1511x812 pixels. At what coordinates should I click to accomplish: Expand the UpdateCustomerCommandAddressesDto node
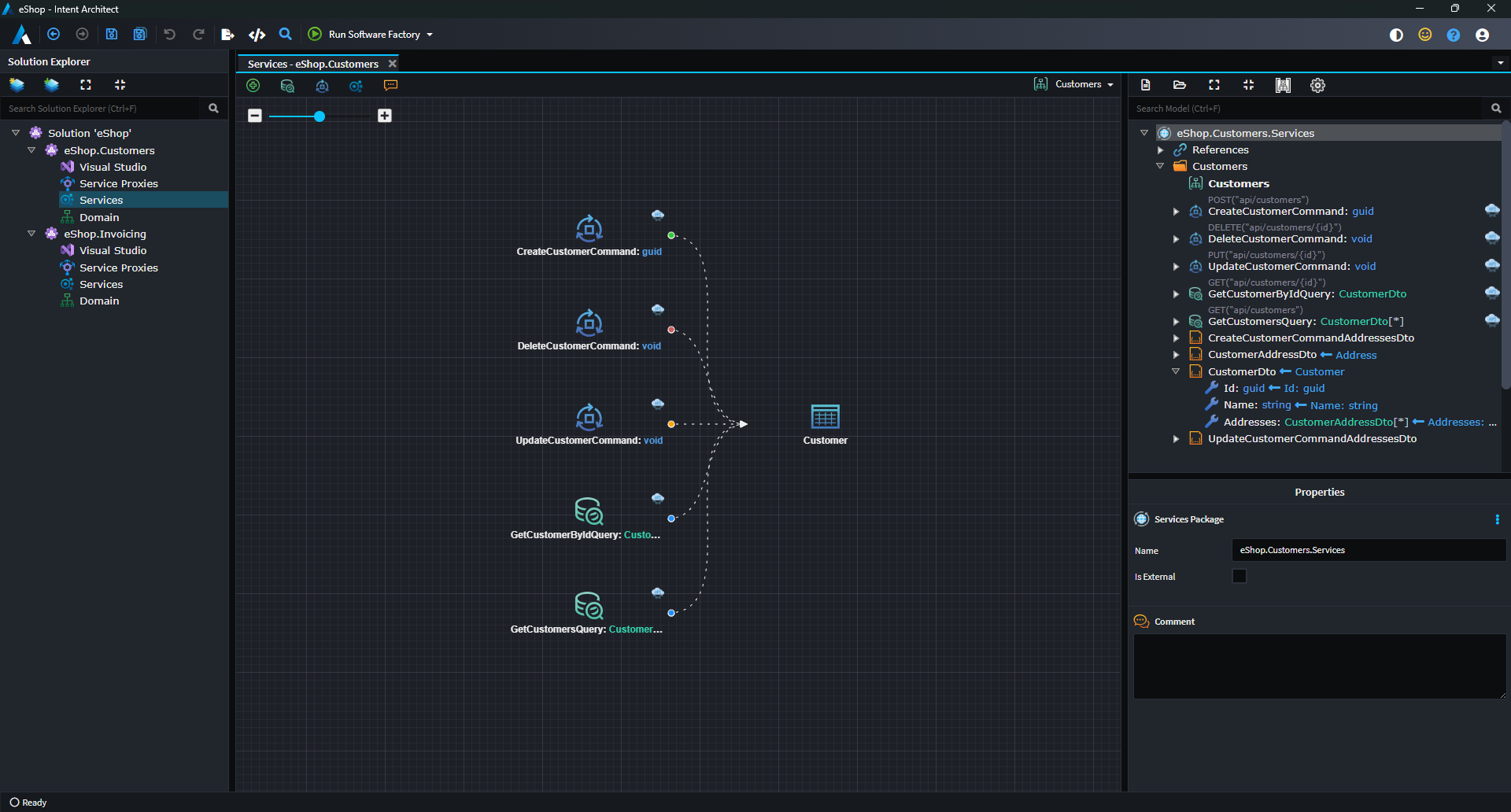point(1176,438)
